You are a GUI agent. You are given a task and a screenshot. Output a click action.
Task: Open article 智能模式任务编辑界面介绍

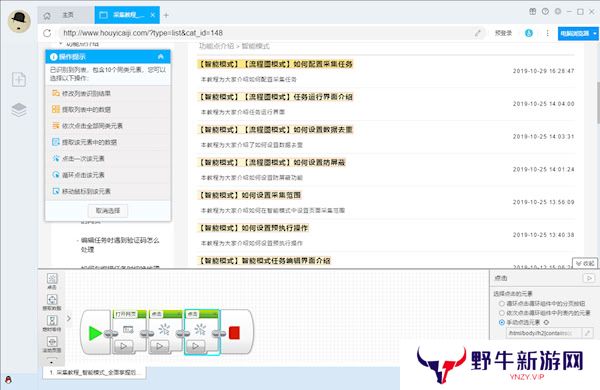pos(264,261)
